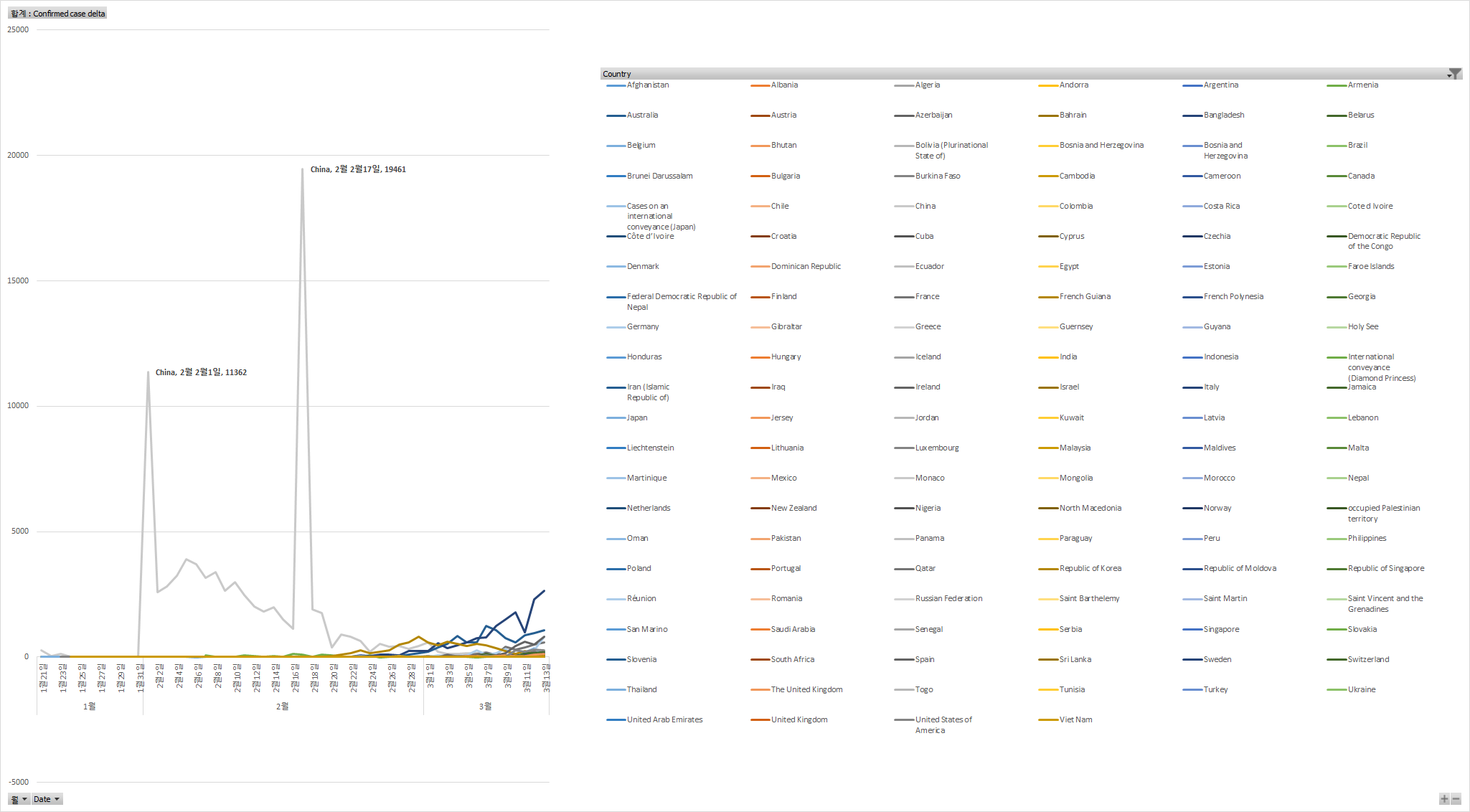Select the Armenia legend entry
The image size is (1470, 812).
pos(1362,85)
